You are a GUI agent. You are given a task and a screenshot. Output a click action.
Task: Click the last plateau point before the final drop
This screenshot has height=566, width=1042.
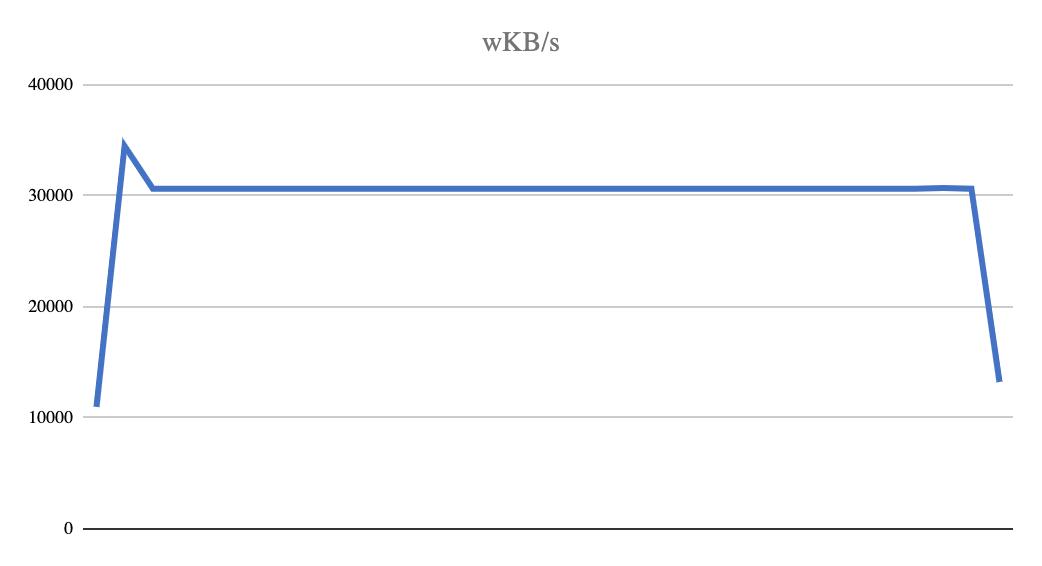(x=972, y=189)
